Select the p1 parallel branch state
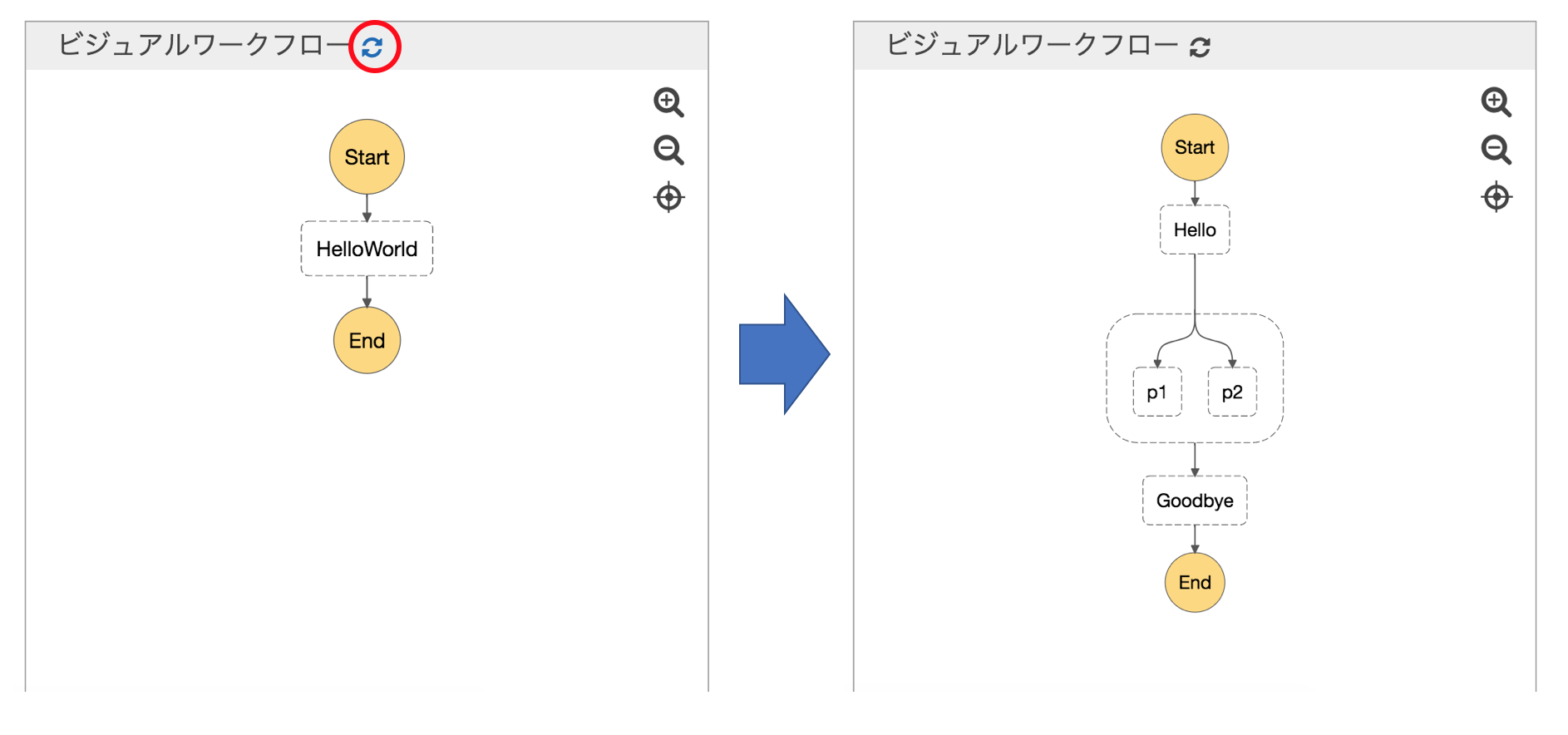This screenshot has width=1568, height=735. pyautogui.click(x=1156, y=392)
